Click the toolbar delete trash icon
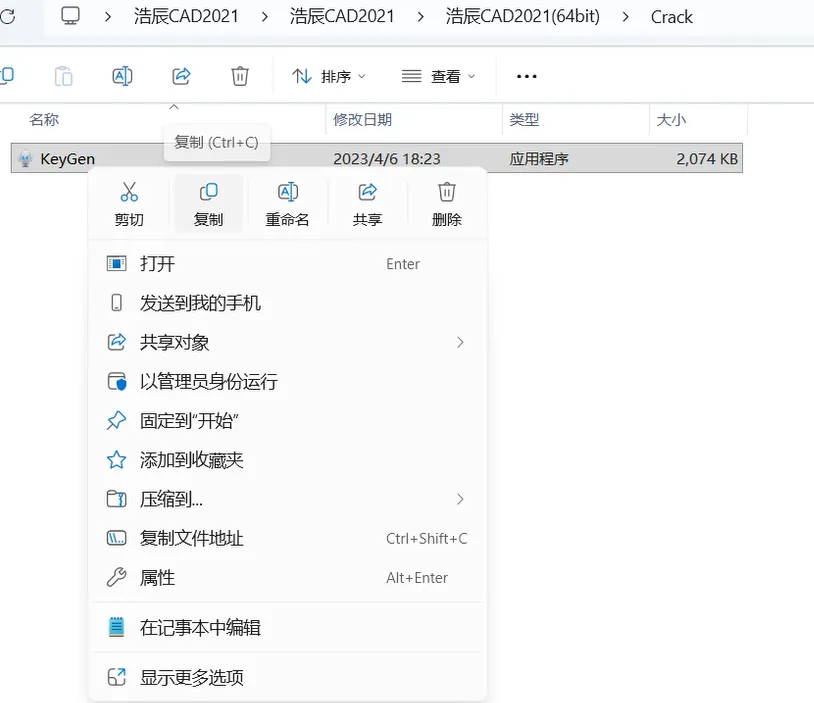The width and height of the screenshot is (814, 703). pyautogui.click(x=240, y=76)
